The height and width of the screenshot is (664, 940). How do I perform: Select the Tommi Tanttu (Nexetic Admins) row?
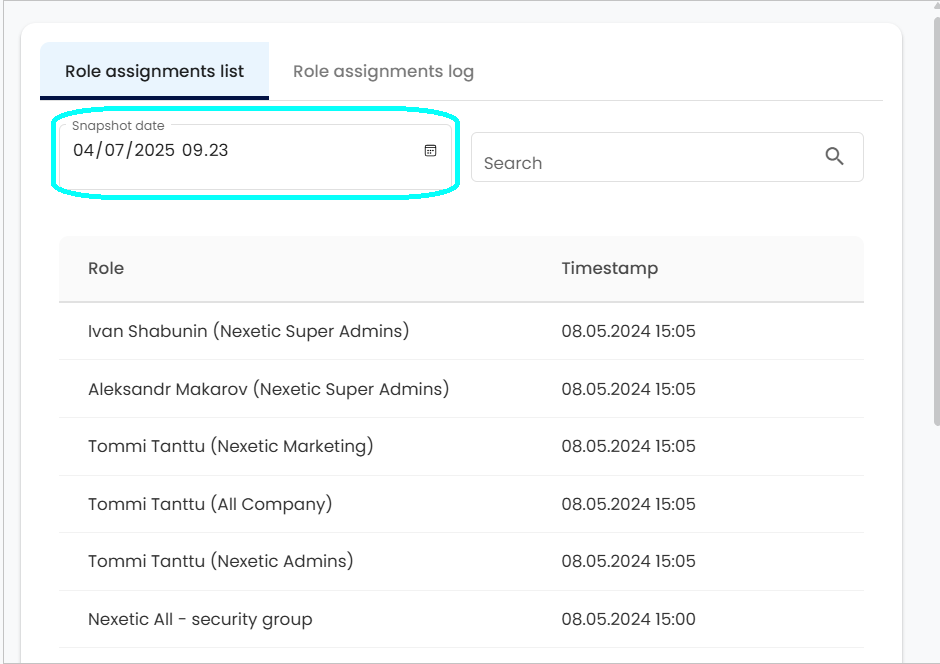pos(462,562)
